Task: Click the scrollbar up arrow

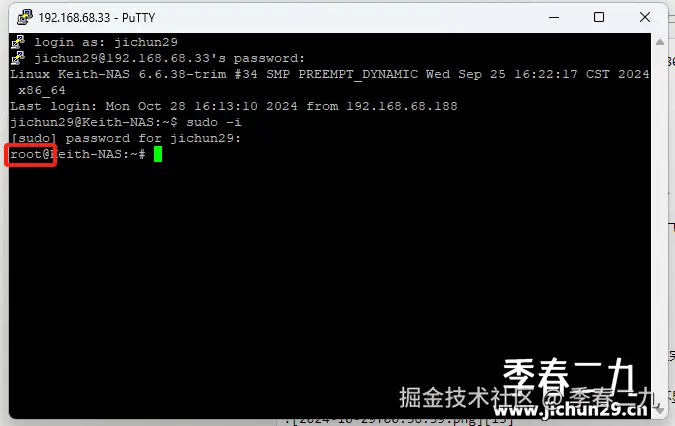Action: [x=660, y=42]
